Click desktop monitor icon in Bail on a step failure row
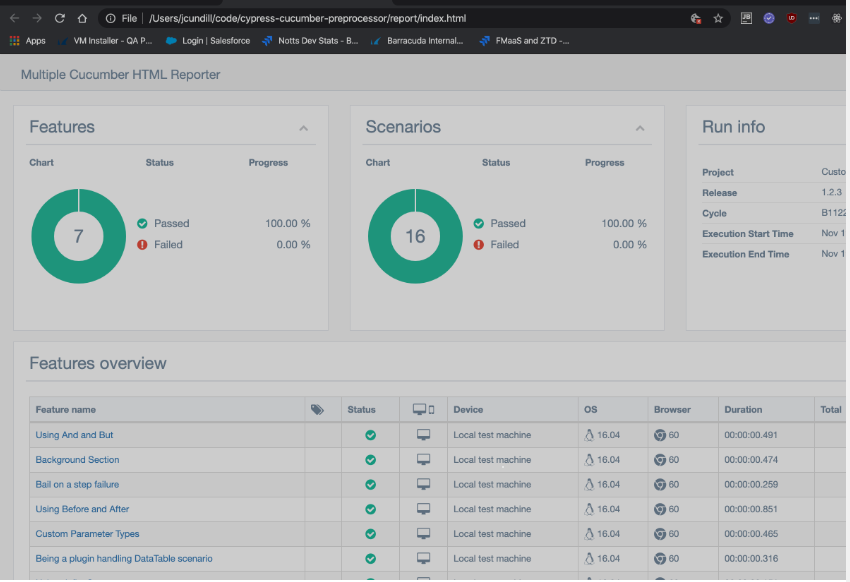This screenshot has width=850, height=582. (423, 484)
